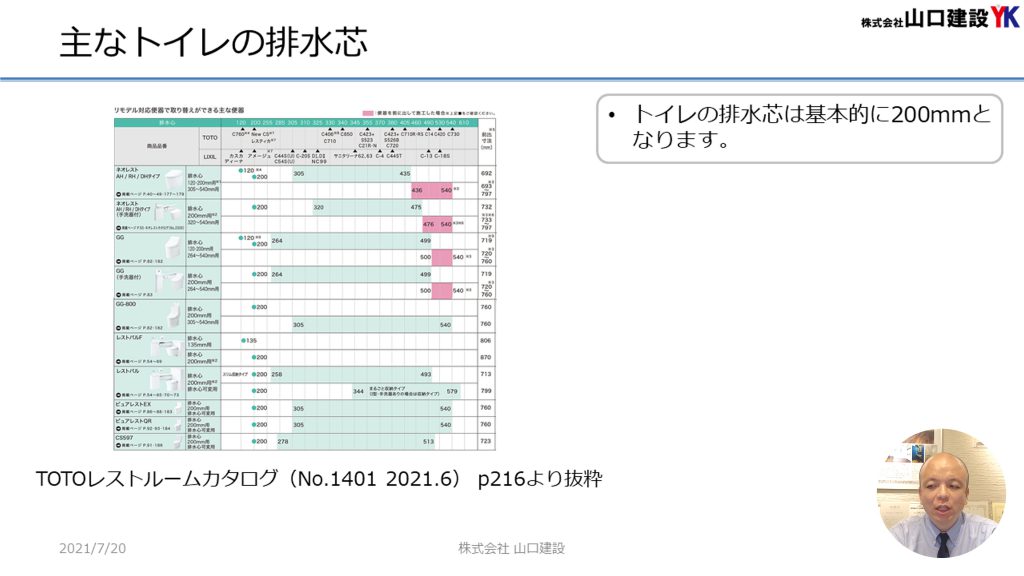Click the value 435 in the ネオレスト row
Image resolution: width=1024 pixels, height=576 pixels.
click(405, 174)
